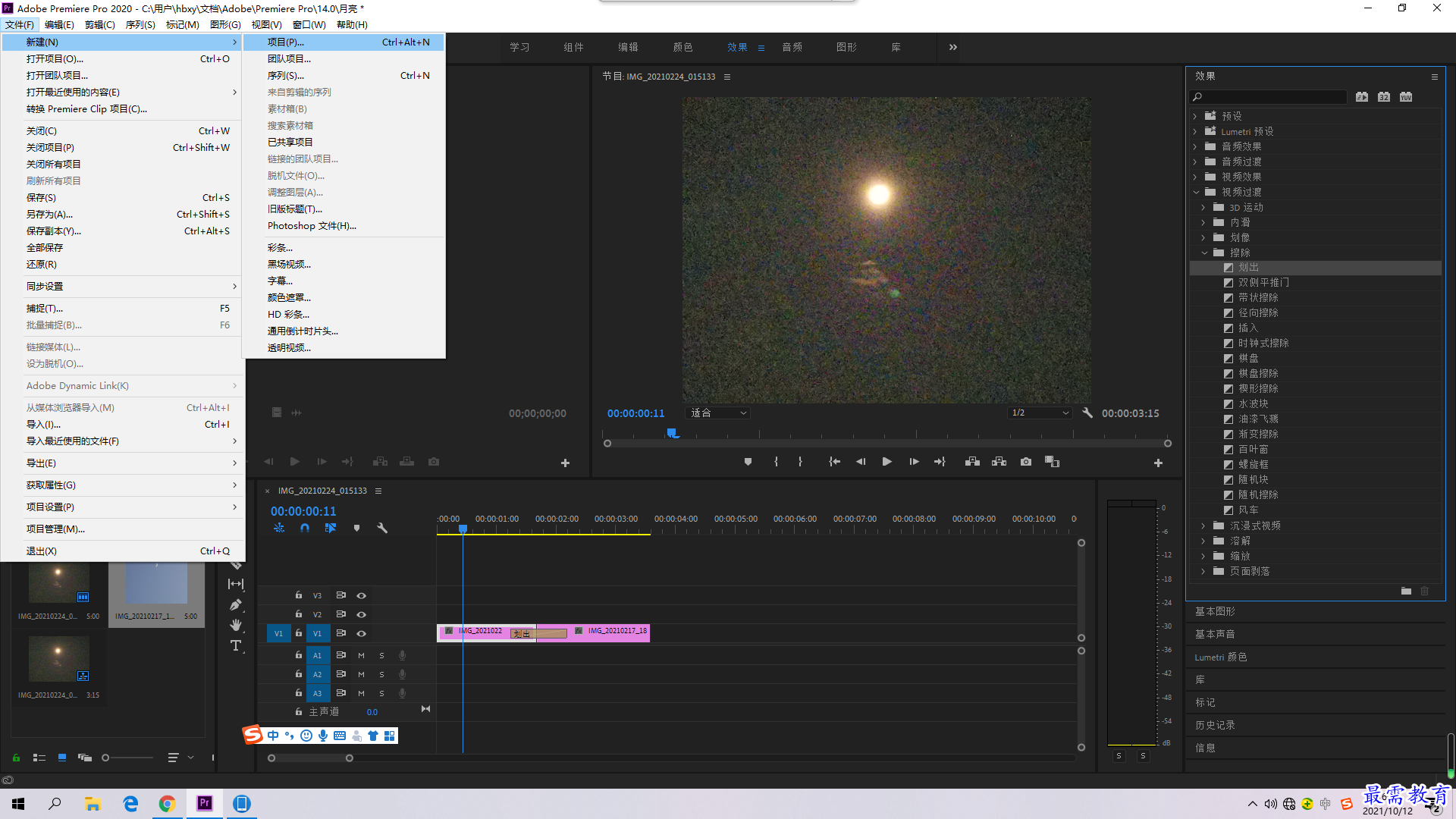The image size is (1456, 819).
Task: Select the Hand tool
Action: 236,625
